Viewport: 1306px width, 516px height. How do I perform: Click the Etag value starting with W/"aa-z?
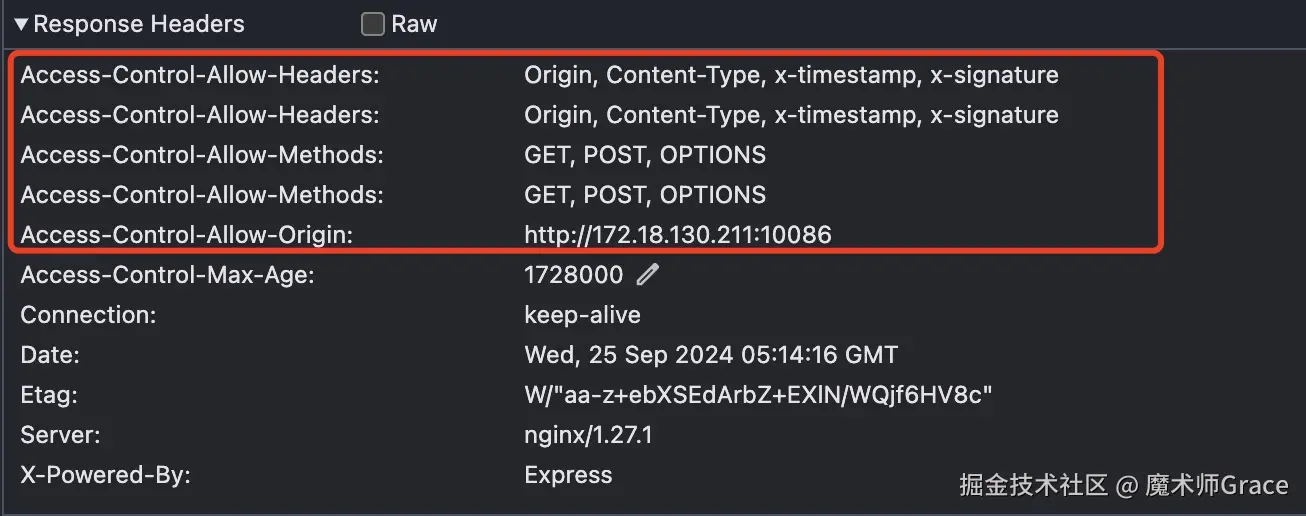pyautogui.click(x=758, y=395)
